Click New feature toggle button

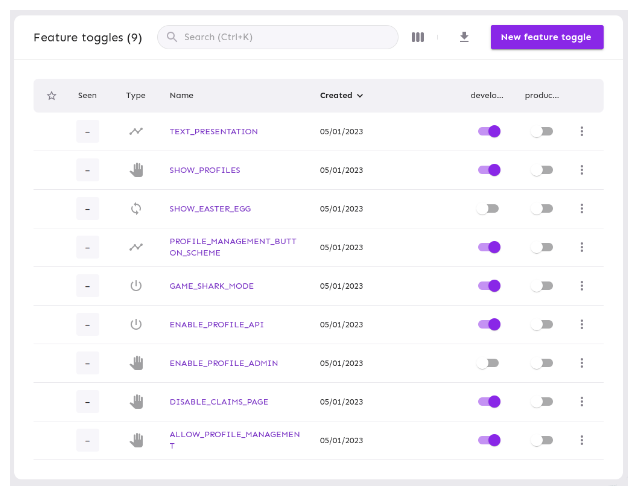[x=547, y=37]
